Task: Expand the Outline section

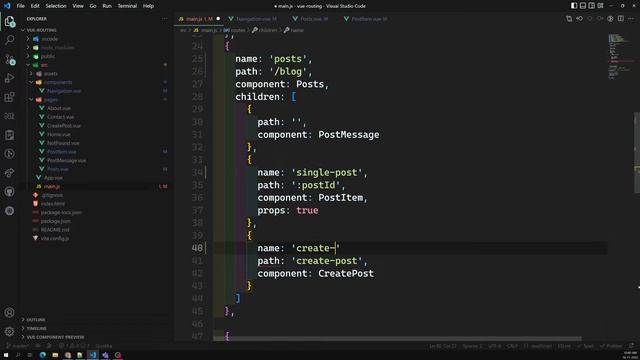Action: click(x=36, y=320)
